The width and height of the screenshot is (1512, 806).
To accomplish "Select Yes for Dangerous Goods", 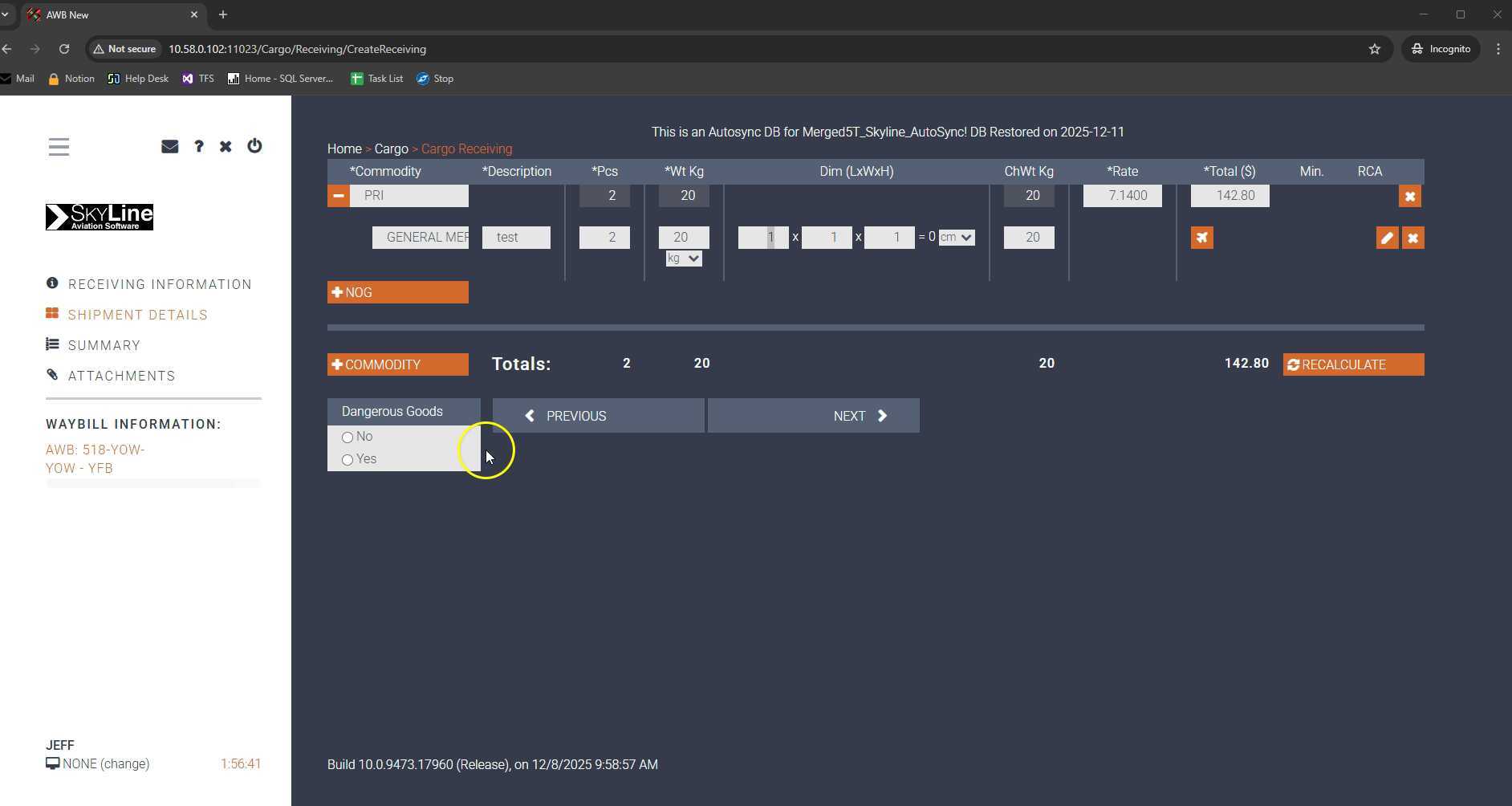I will click(x=348, y=460).
